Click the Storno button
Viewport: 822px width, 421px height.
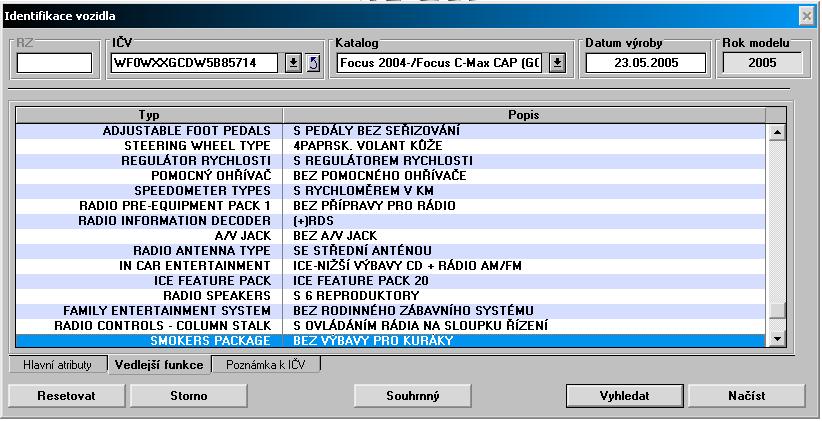[x=182, y=396]
